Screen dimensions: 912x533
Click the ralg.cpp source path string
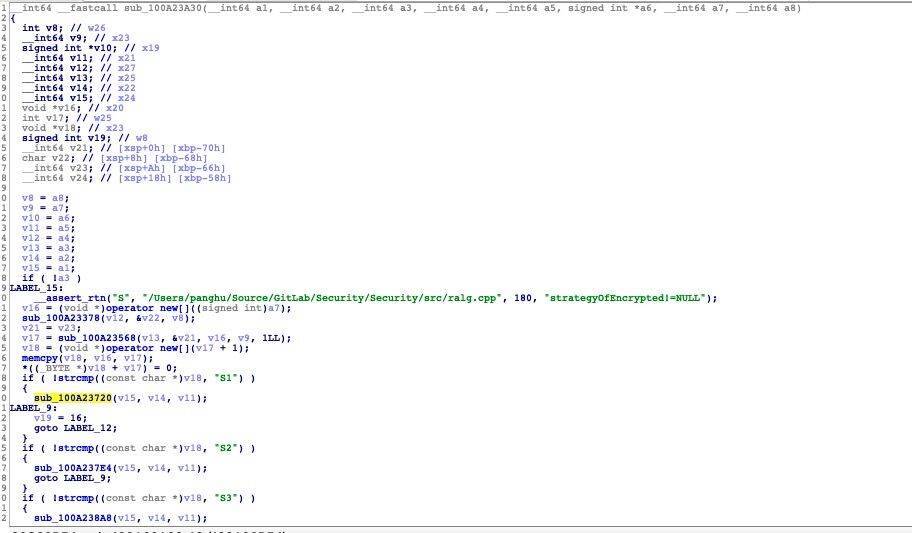[x=322, y=298]
